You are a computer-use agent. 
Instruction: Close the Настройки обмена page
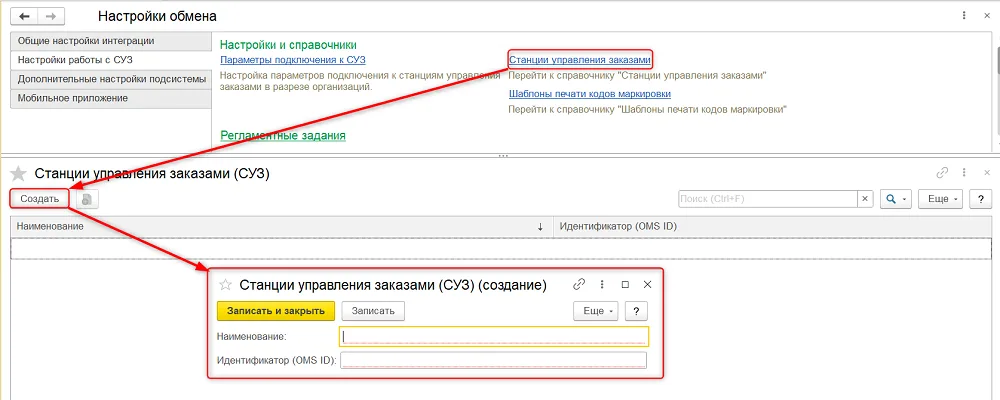[987, 15]
